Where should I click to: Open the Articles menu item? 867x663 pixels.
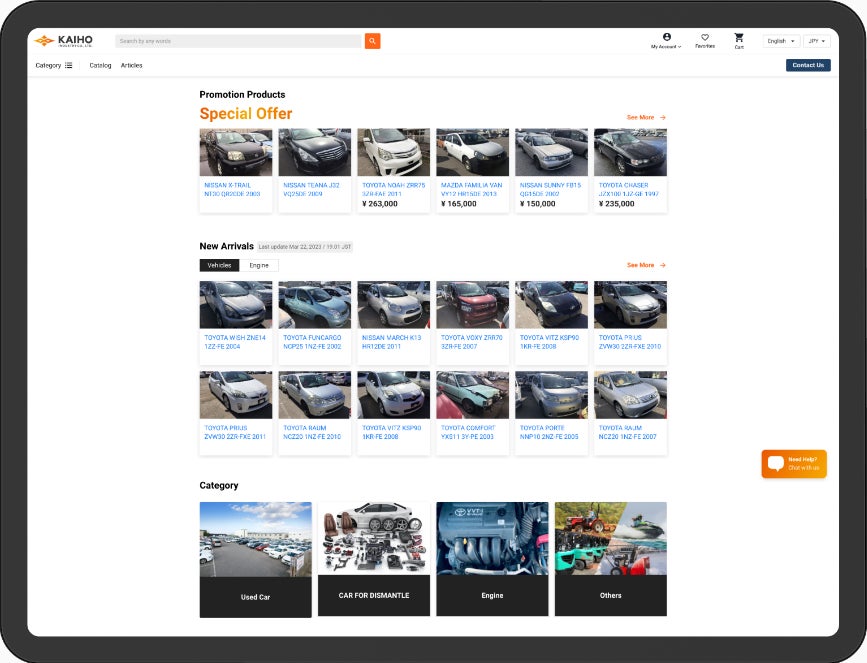tap(132, 65)
